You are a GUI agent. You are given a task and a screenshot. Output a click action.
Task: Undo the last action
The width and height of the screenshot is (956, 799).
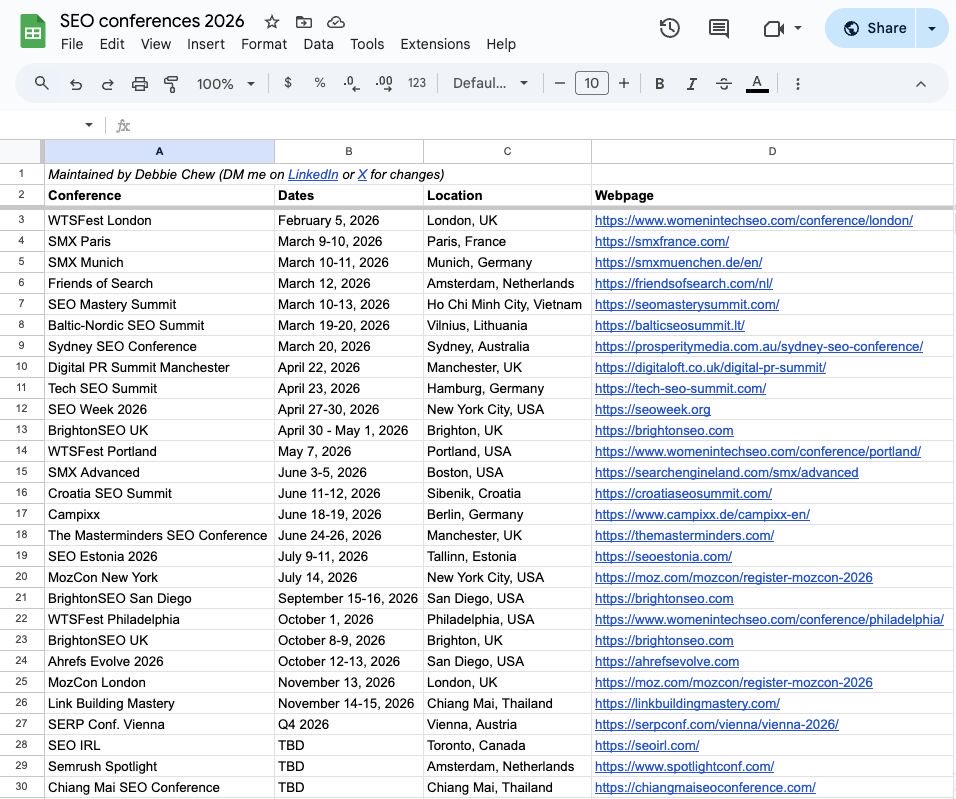pyautogui.click(x=76, y=84)
